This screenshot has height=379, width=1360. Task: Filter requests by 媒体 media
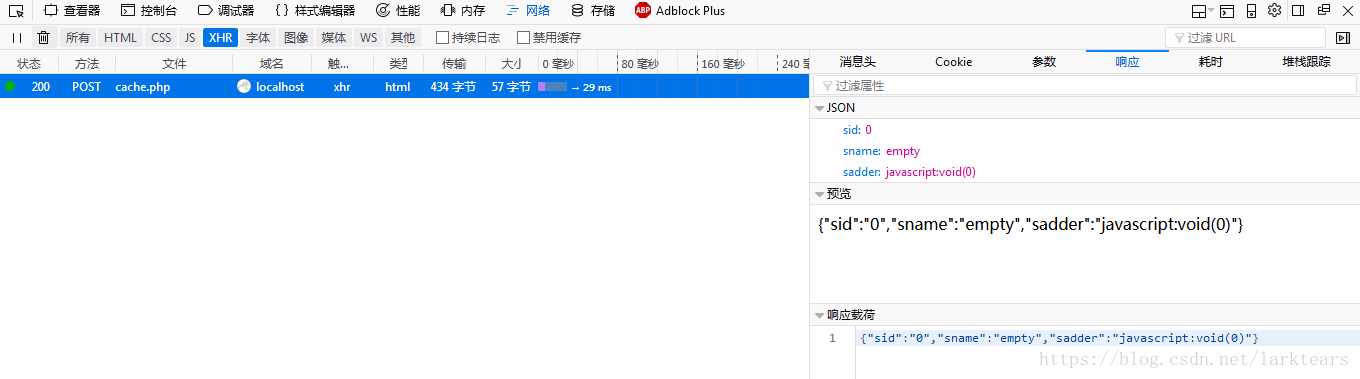pos(334,38)
